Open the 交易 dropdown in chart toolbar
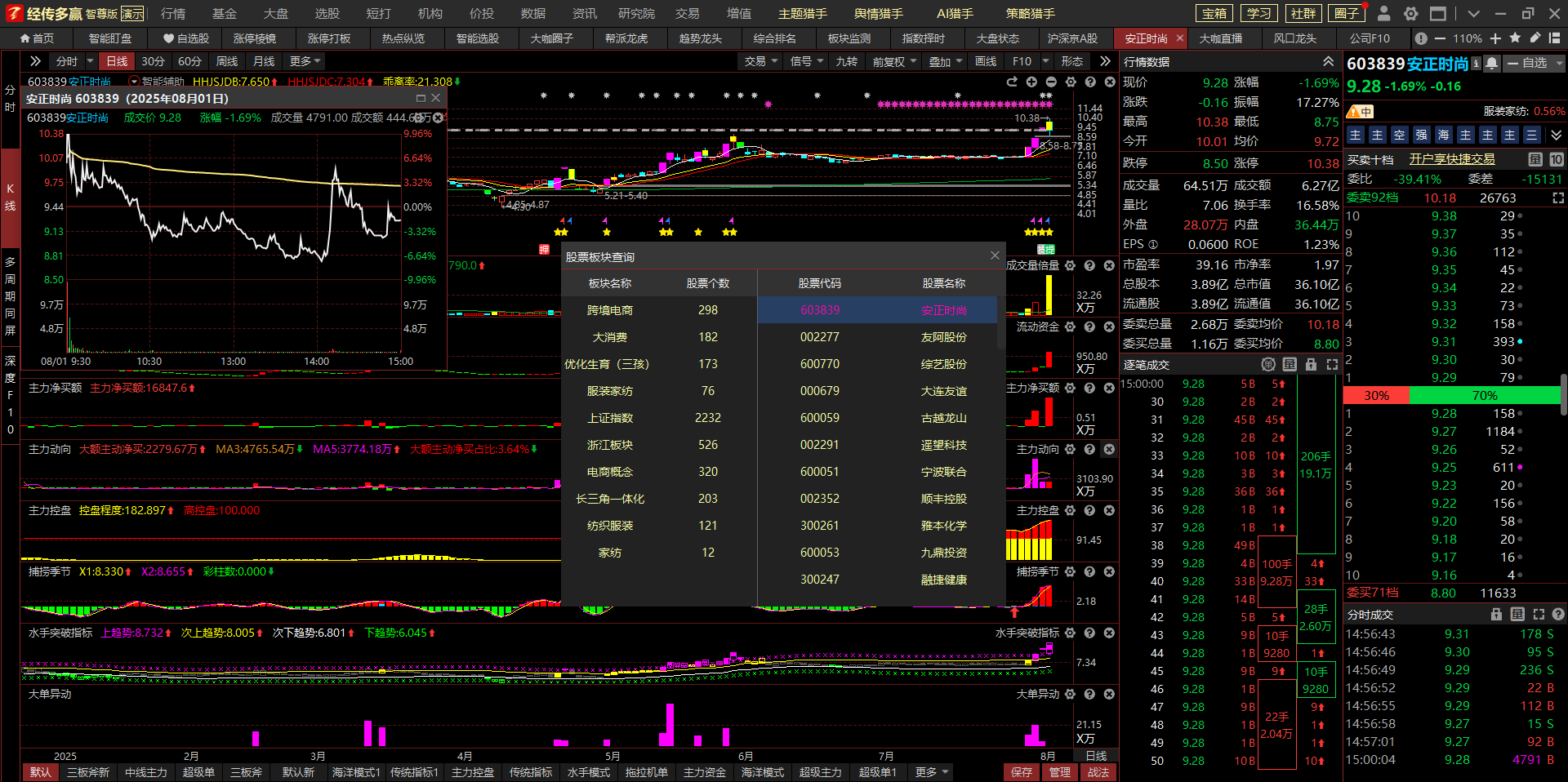 point(761,61)
